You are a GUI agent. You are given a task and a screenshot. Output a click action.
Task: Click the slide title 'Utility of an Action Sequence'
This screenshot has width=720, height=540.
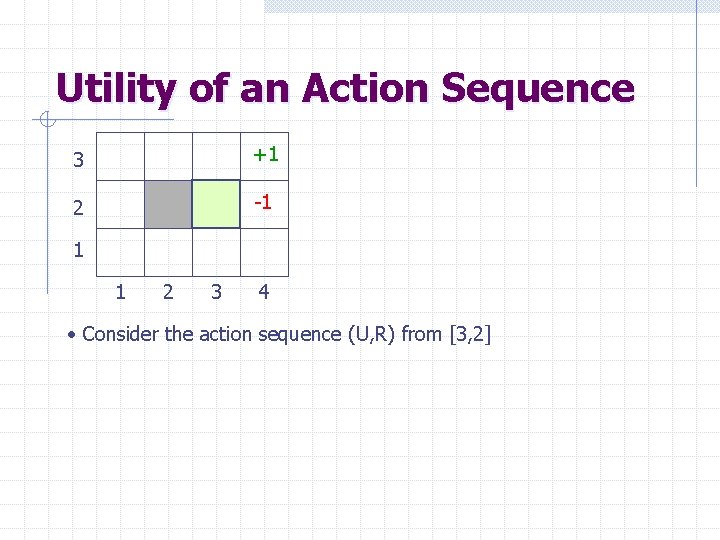click(345, 88)
